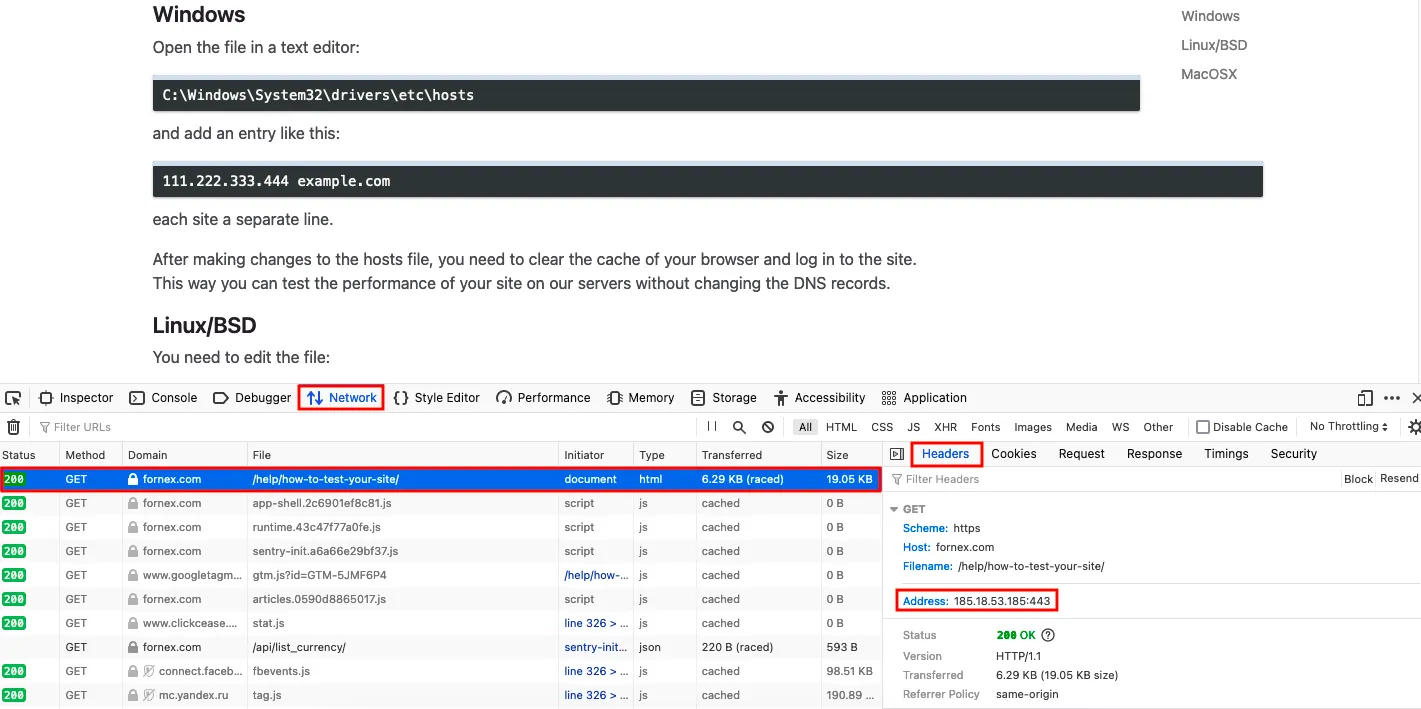Click the tracker shield icon in the mc.yandex.ru row
Image resolution: width=1421 pixels, height=709 pixels.
point(148,695)
